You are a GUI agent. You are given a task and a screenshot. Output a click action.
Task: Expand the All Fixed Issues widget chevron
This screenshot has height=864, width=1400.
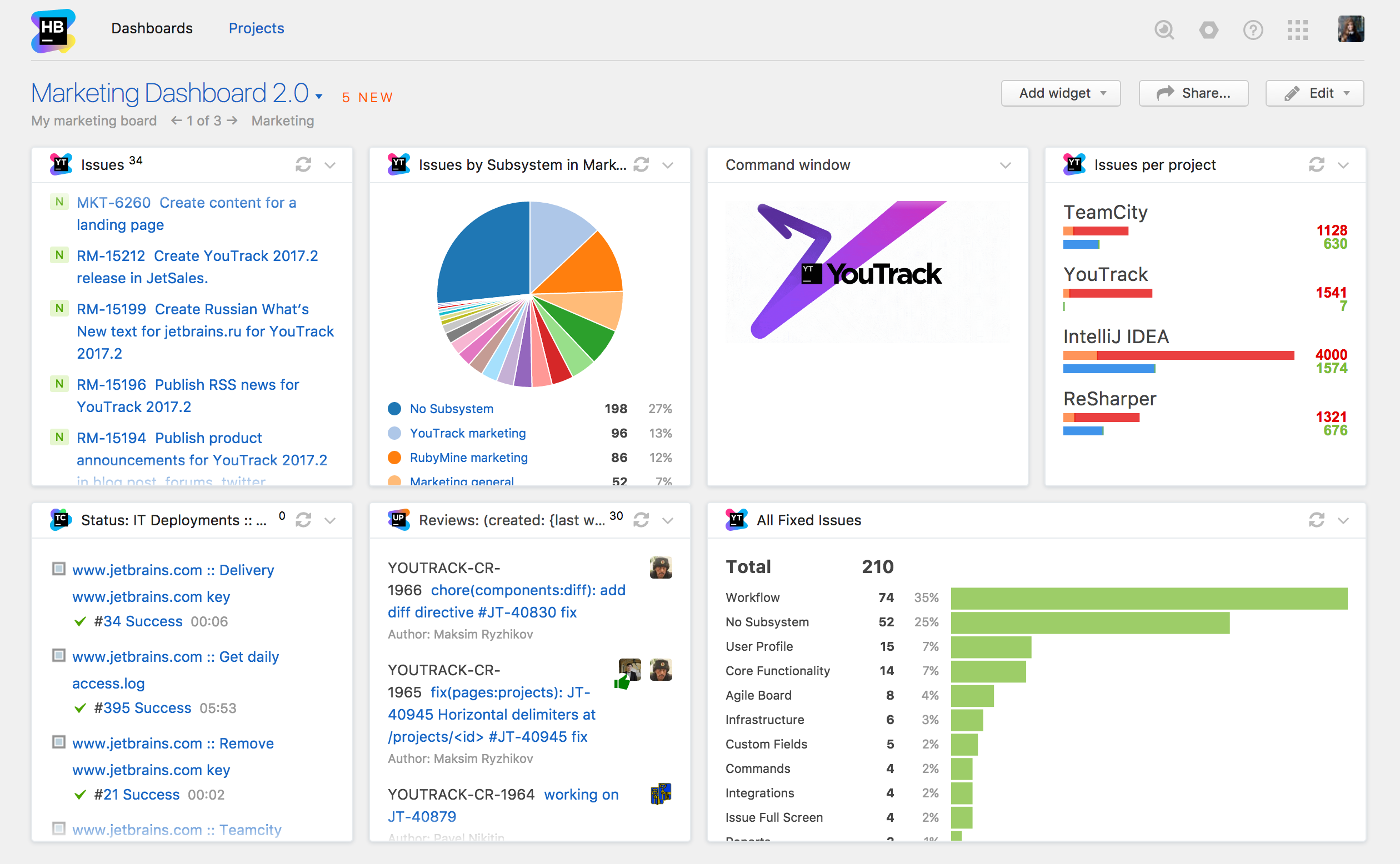(1343, 521)
